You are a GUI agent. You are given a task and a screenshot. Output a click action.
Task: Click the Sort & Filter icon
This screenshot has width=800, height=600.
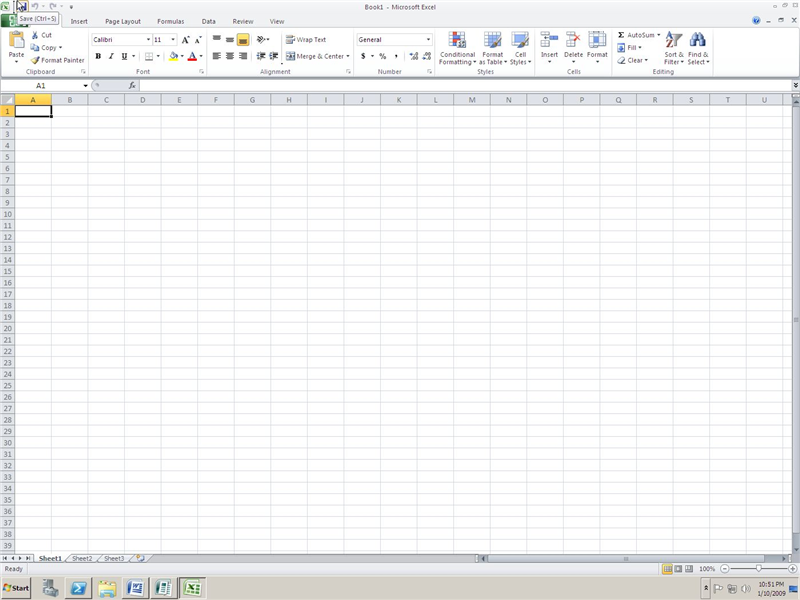point(674,47)
